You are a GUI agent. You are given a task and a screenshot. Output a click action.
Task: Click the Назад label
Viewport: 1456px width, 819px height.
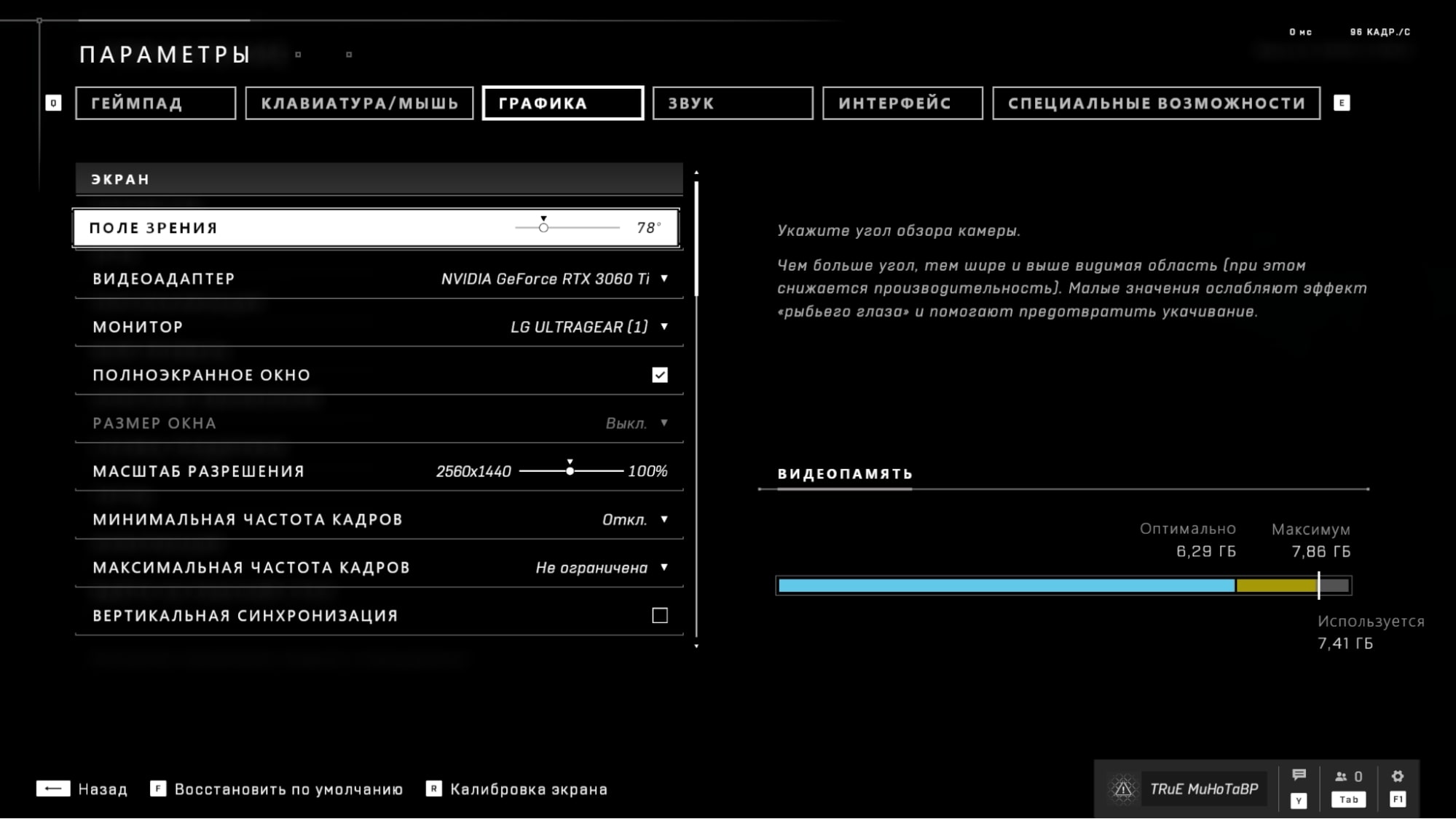click(x=103, y=789)
